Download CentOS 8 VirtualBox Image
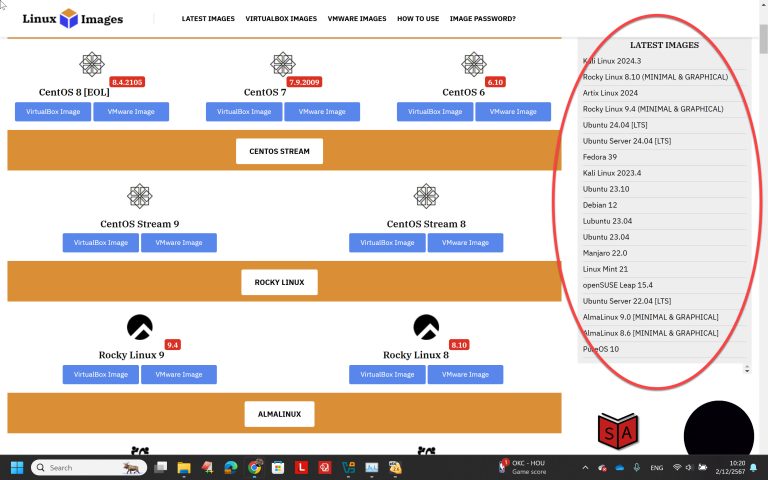Screen dimensions: 768x480 click(x=53, y=112)
